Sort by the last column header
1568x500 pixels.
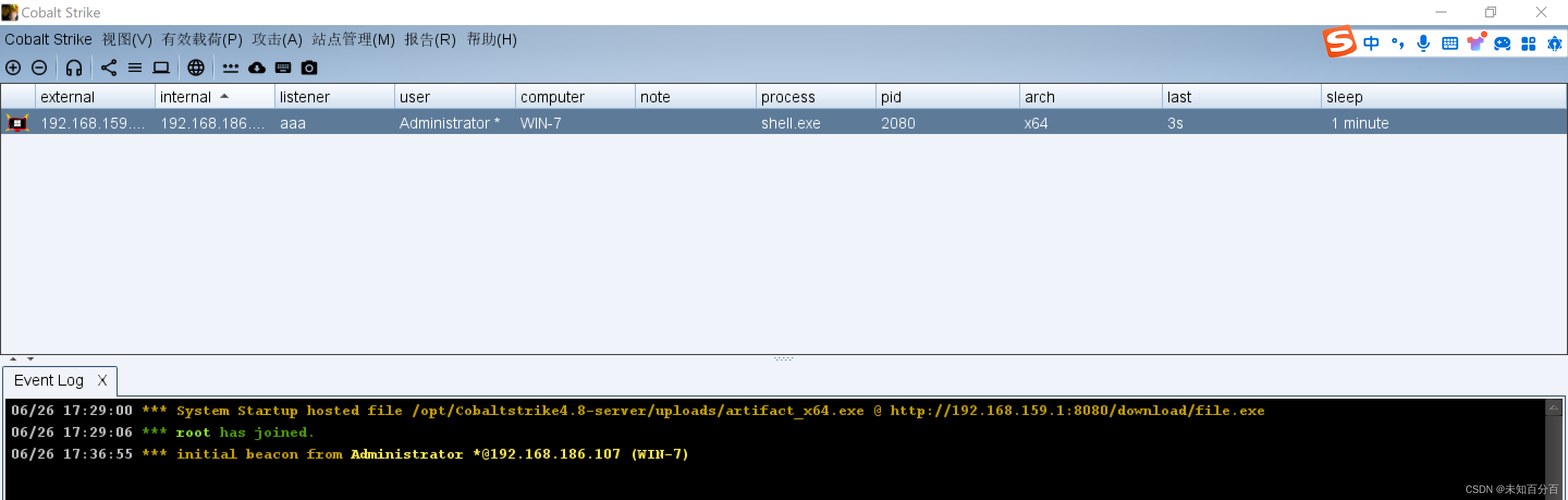(x=1242, y=97)
